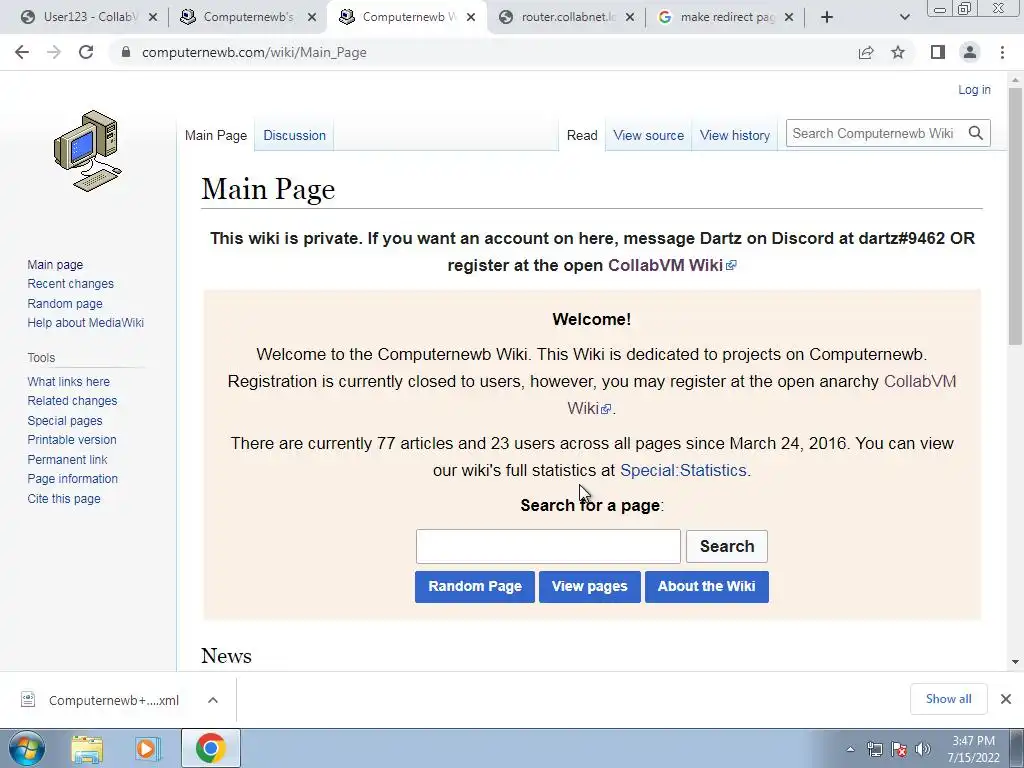The image size is (1024, 768).
Task: Open Special pages link
Action: (x=65, y=421)
